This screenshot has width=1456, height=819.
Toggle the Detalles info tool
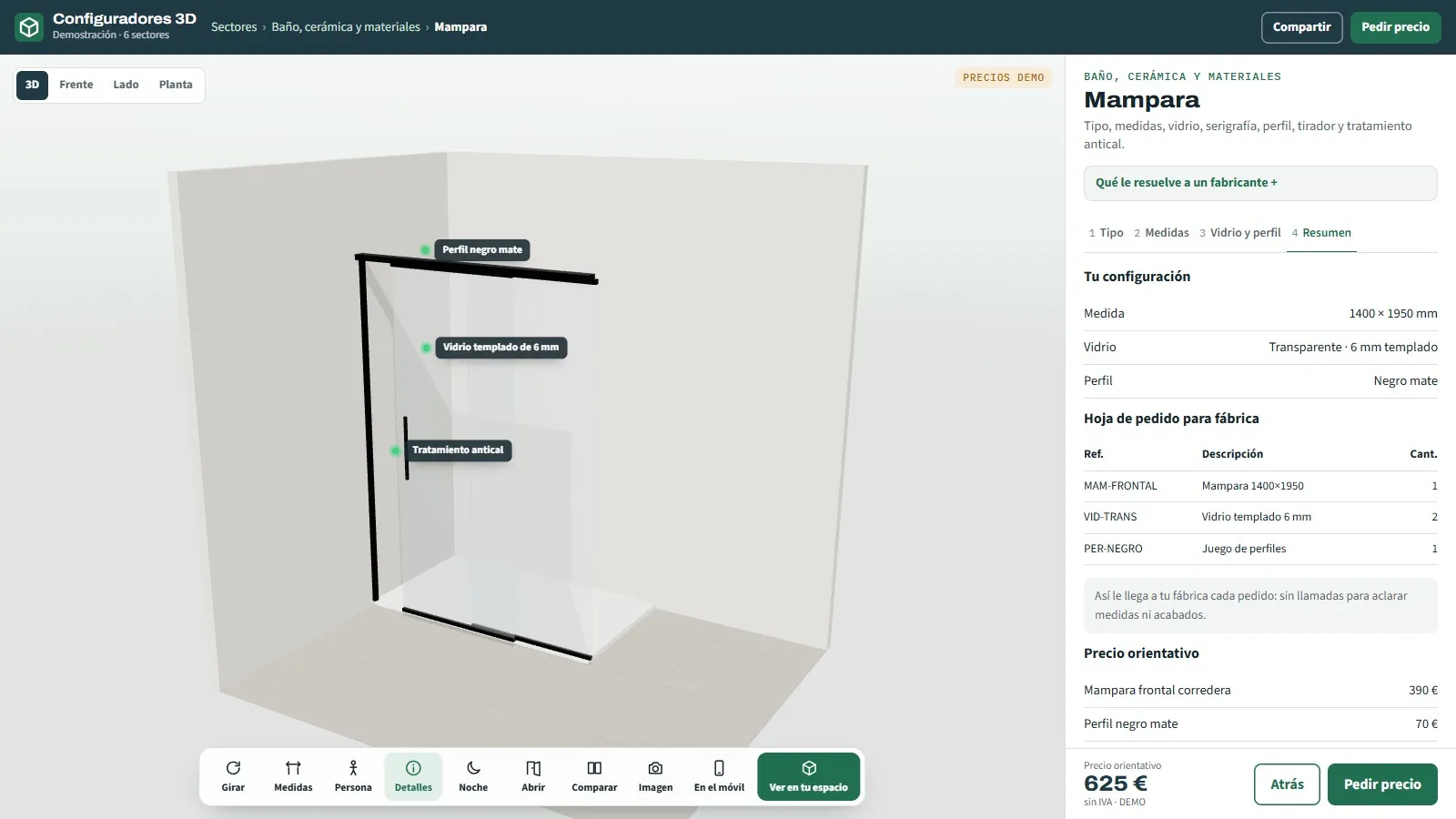point(413,776)
